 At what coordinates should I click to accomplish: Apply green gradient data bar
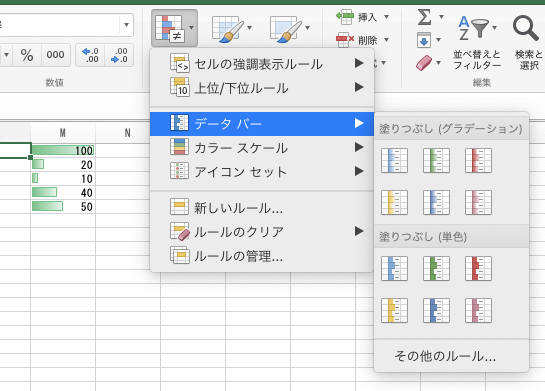click(x=437, y=161)
